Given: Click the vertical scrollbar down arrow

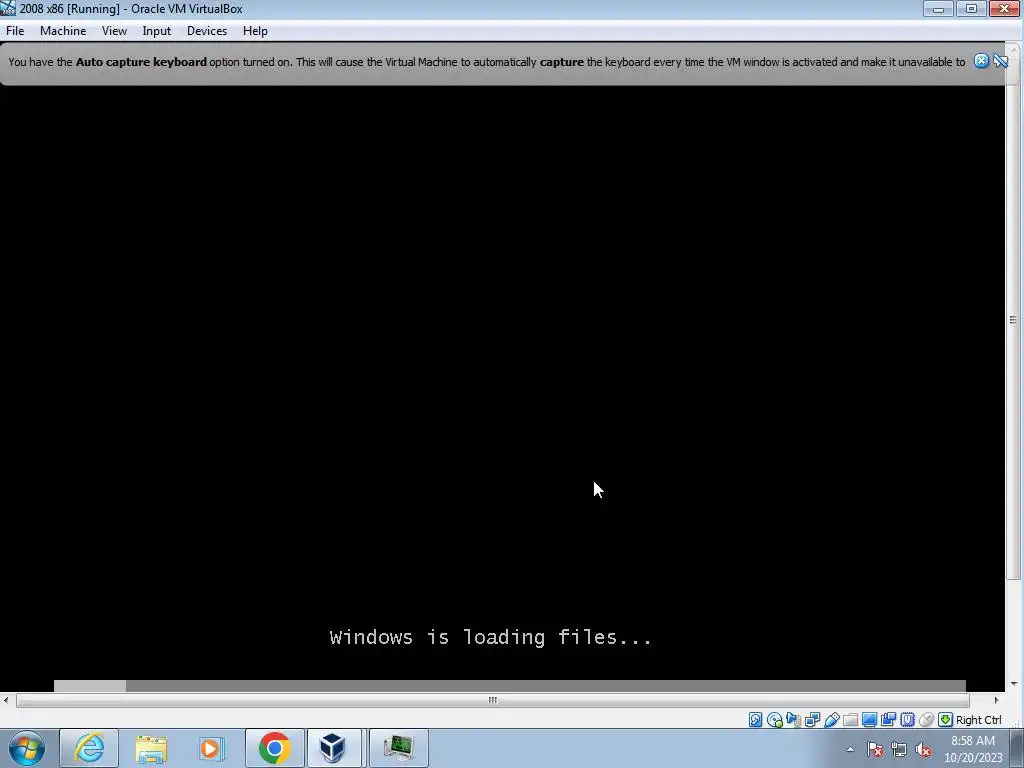Looking at the screenshot, I should (1014, 684).
